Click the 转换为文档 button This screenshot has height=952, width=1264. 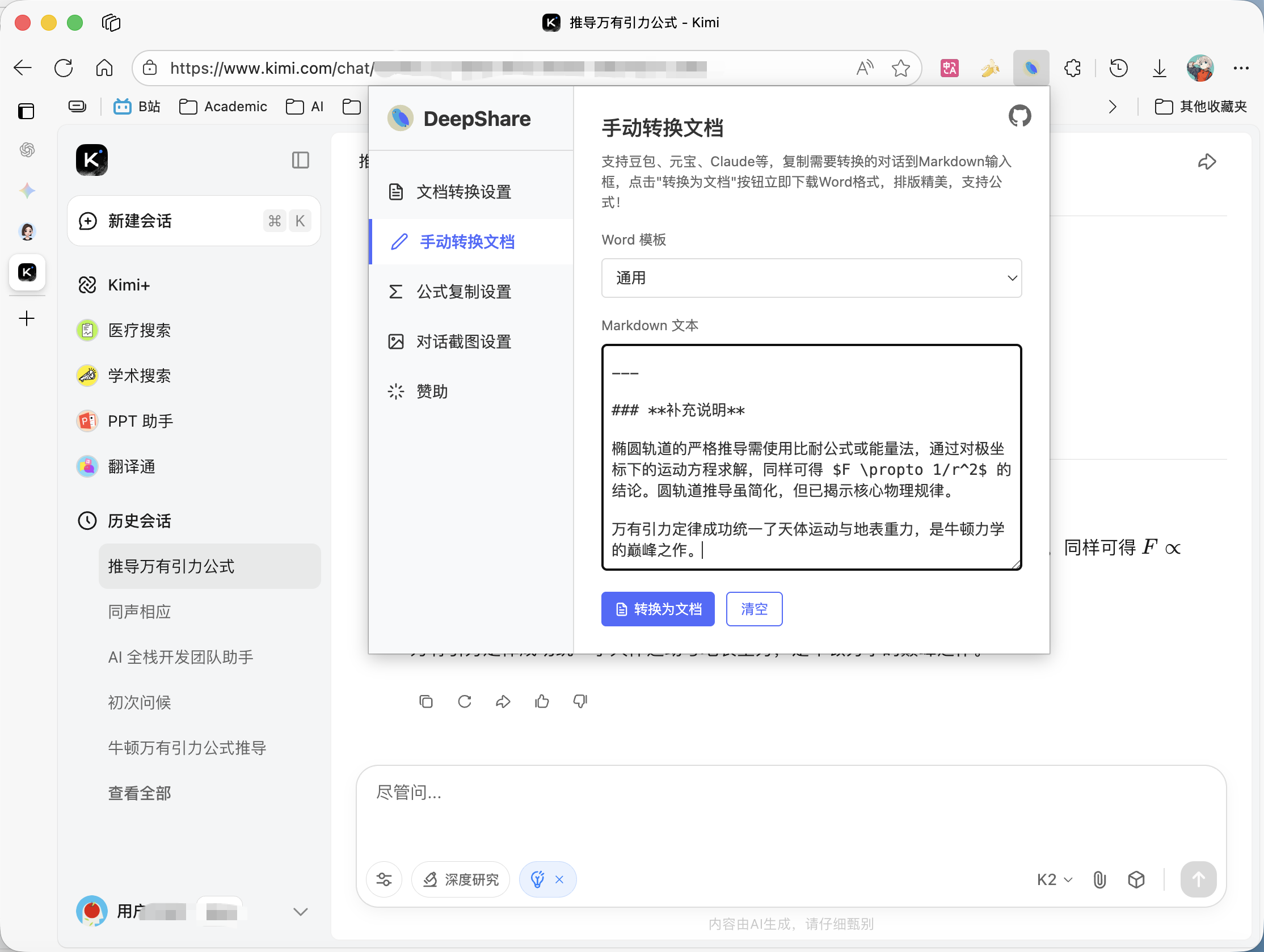tap(658, 609)
